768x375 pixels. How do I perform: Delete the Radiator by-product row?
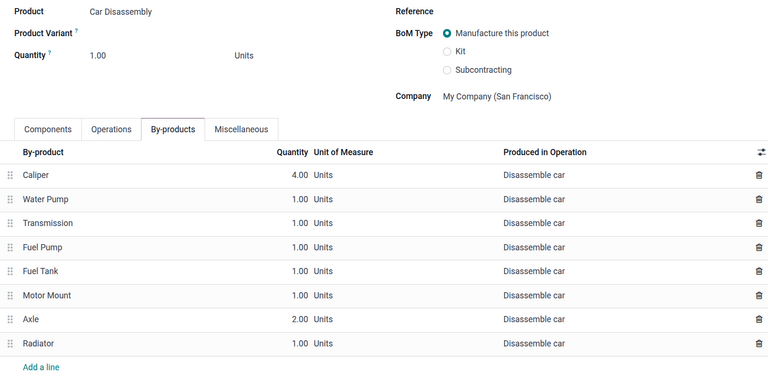pos(759,343)
